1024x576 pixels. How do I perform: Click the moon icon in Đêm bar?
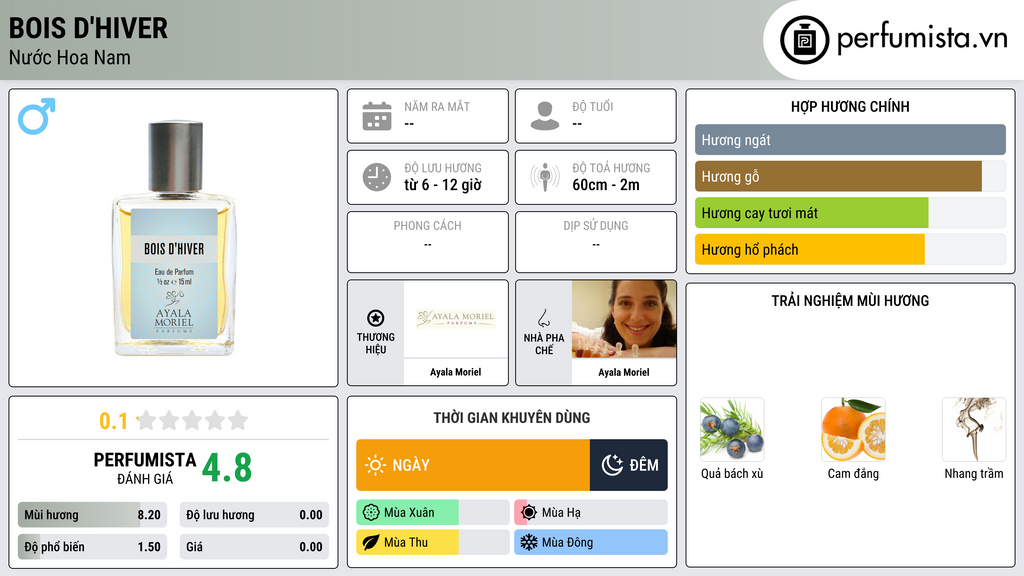tap(612, 465)
